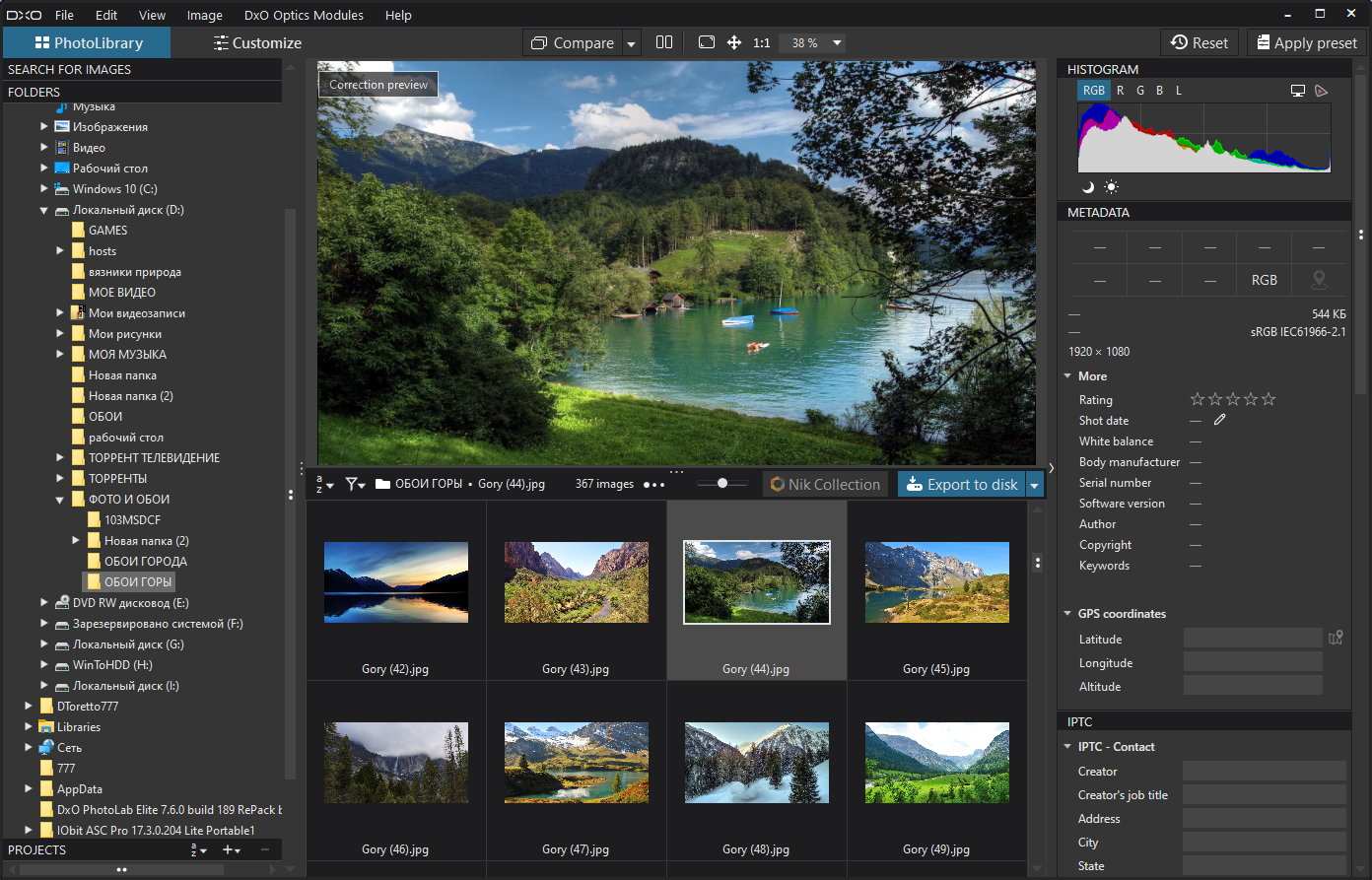Image resolution: width=1372 pixels, height=880 pixels.
Task: Select the R histogram channel
Action: point(1120,91)
